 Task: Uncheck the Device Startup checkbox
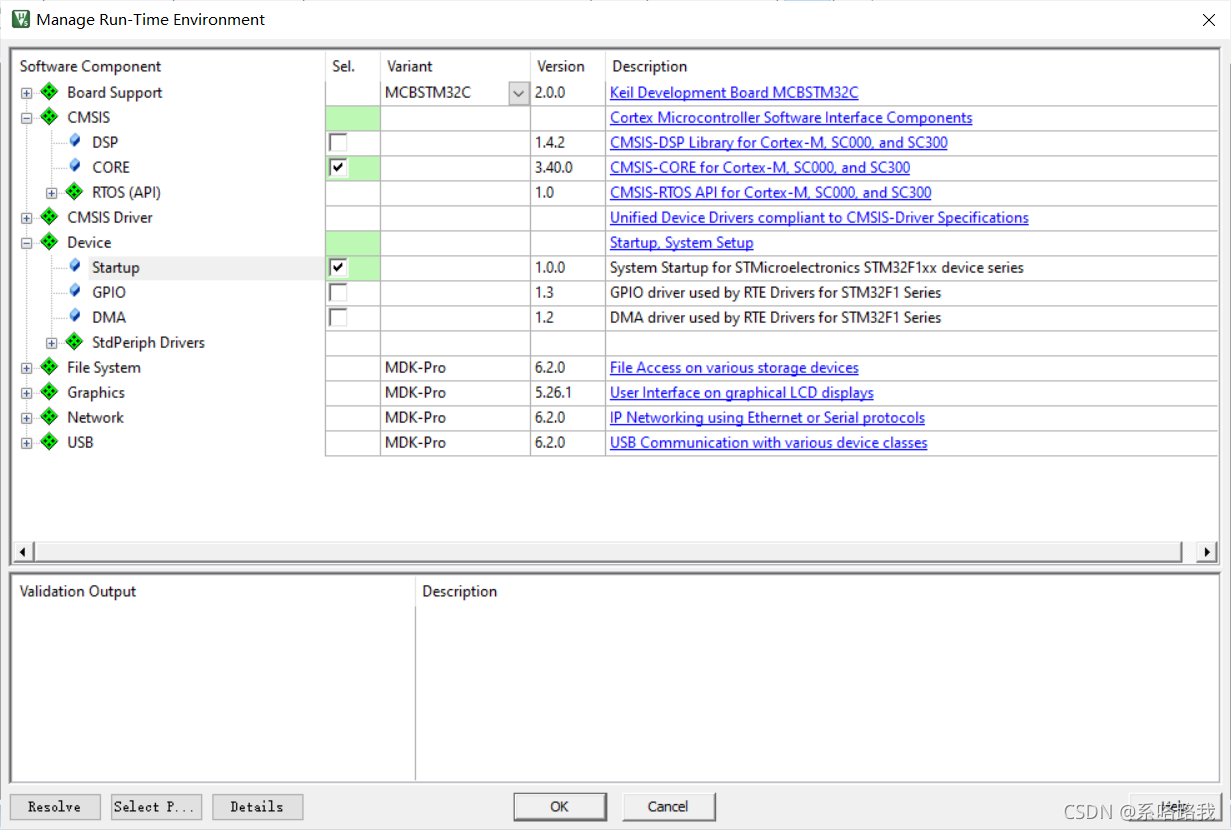(x=338, y=267)
